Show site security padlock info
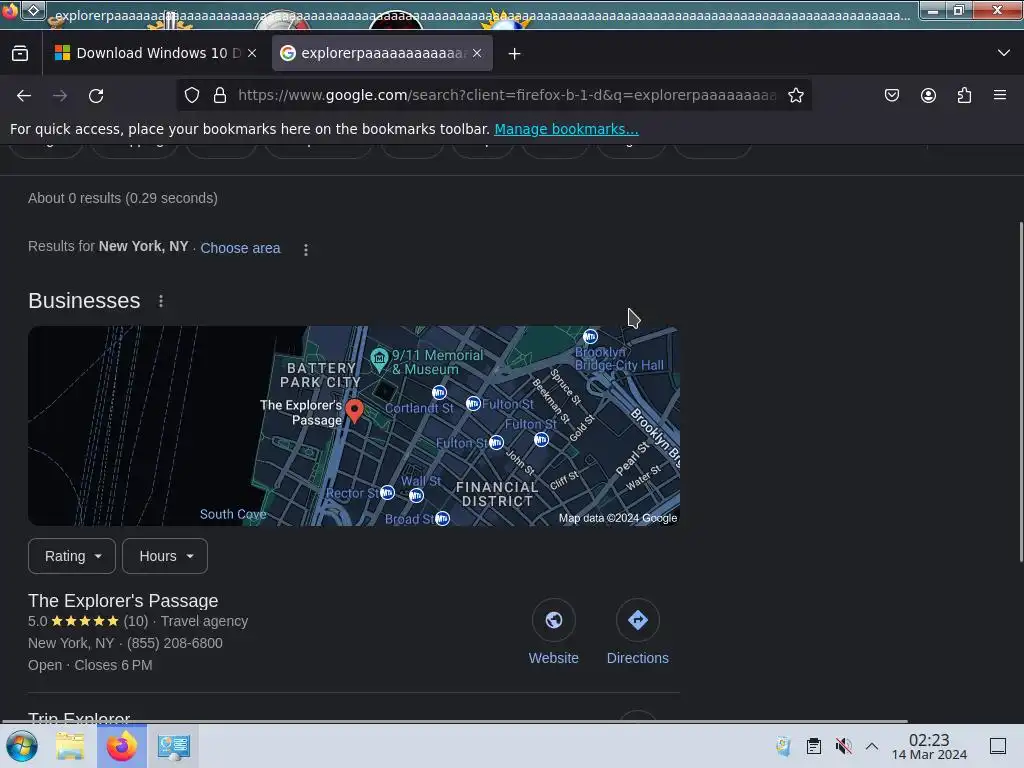 (220, 95)
